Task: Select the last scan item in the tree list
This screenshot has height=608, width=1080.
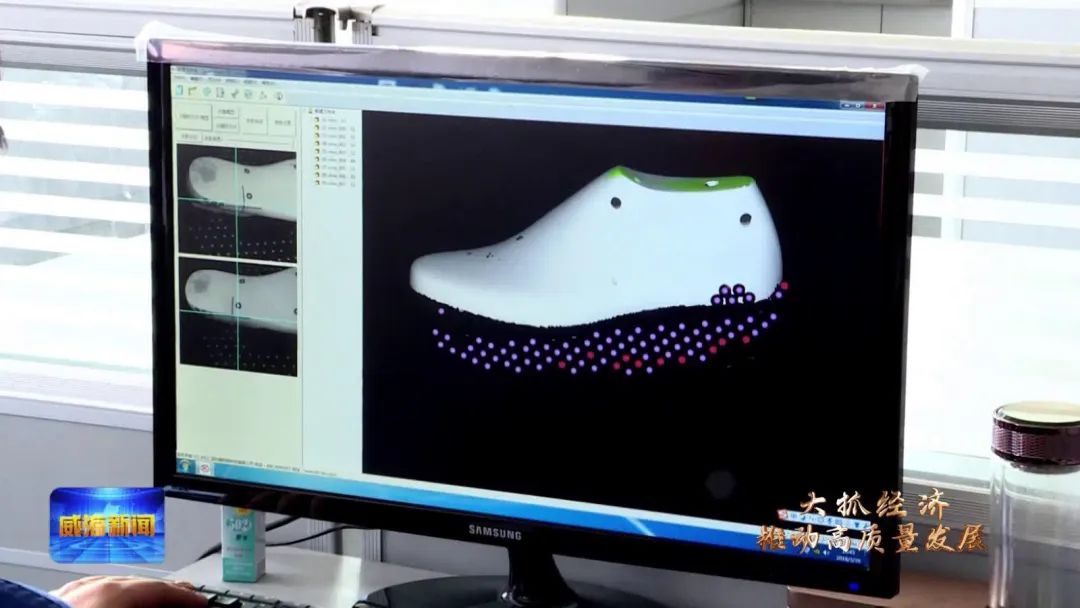Action: 334,183
